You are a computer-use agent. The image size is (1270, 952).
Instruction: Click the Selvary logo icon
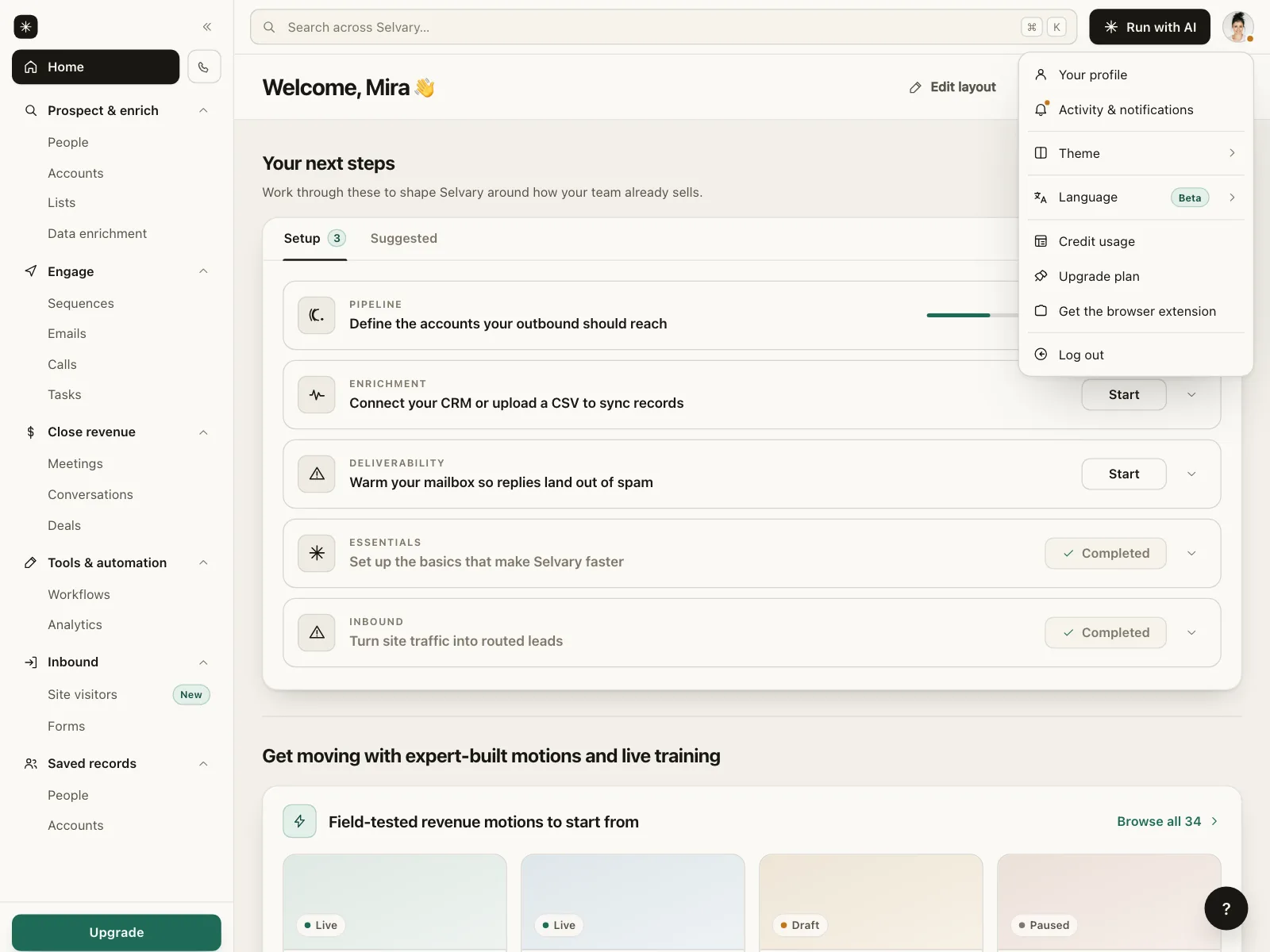(x=25, y=27)
